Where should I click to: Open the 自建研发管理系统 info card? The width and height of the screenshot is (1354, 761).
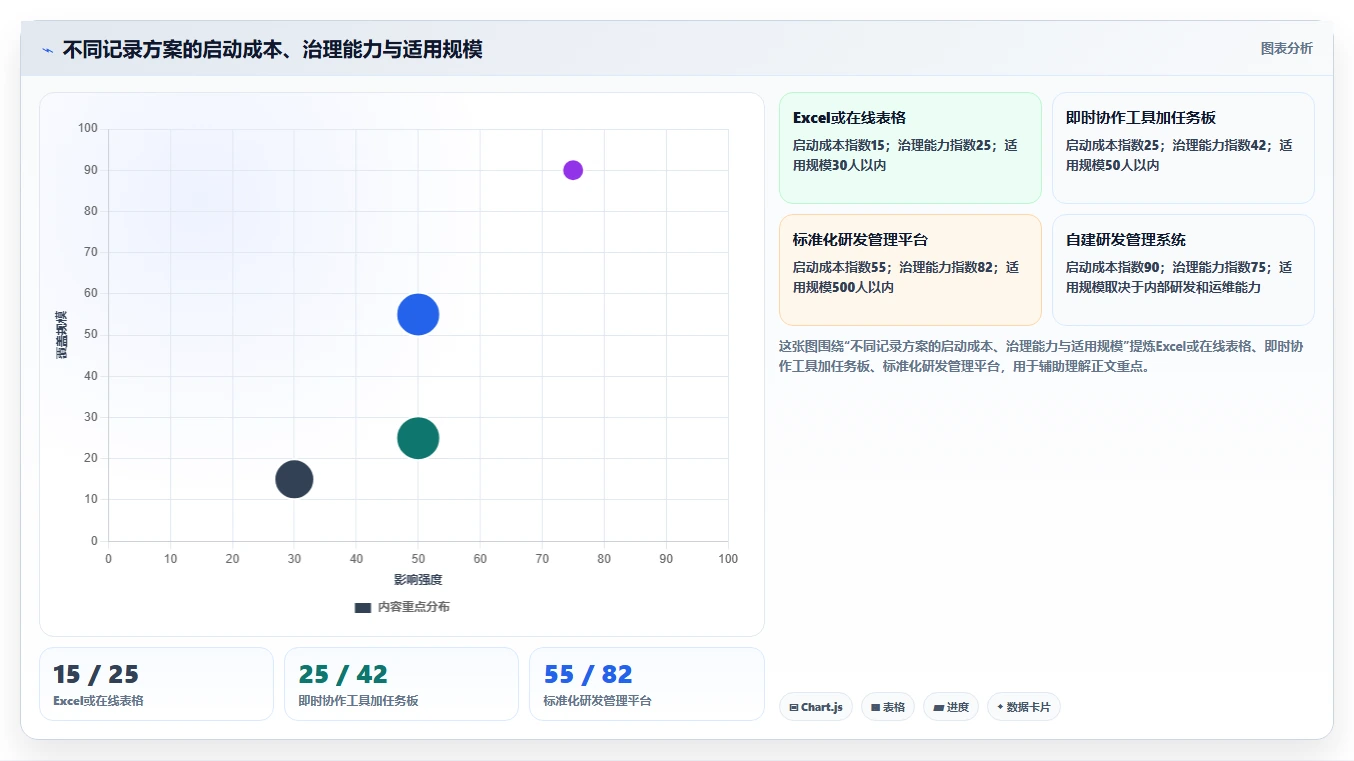(x=1183, y=270)
